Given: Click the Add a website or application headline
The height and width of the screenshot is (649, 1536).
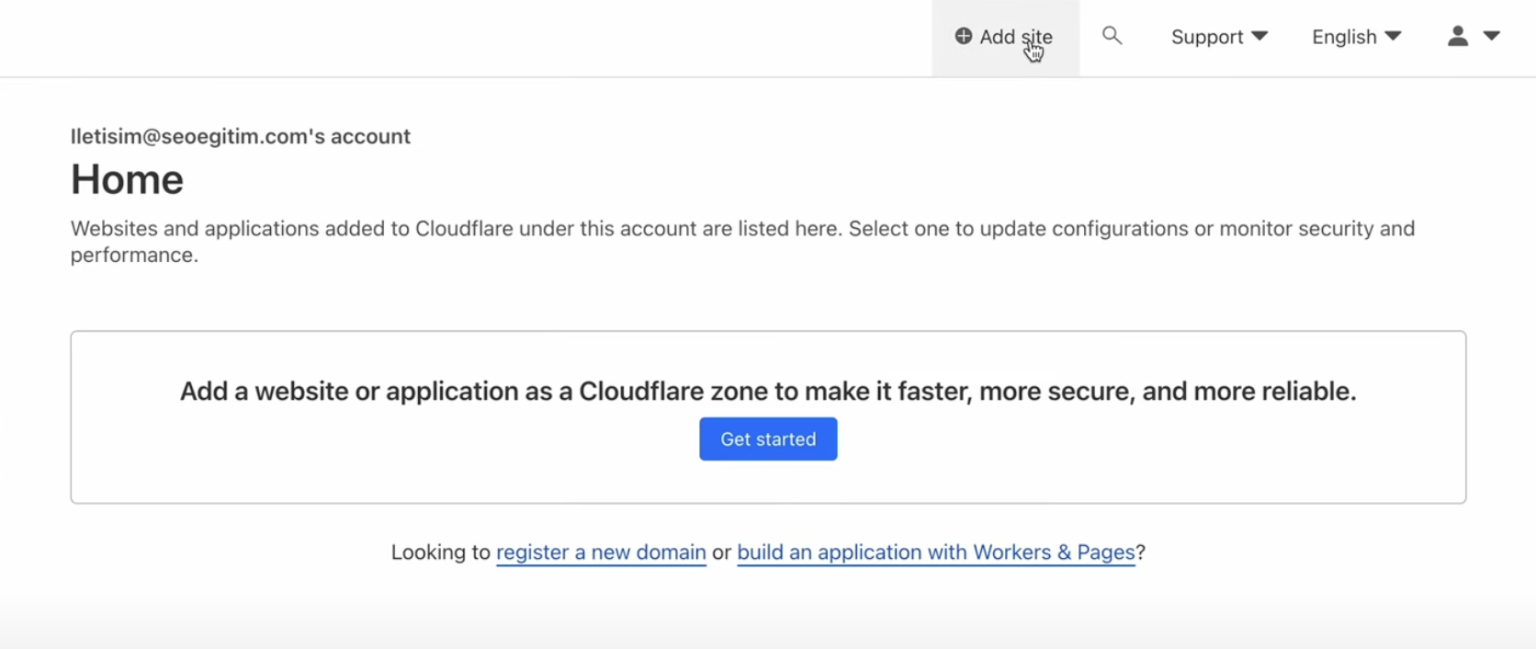Looking at the screenshot, I should point(767,391).
